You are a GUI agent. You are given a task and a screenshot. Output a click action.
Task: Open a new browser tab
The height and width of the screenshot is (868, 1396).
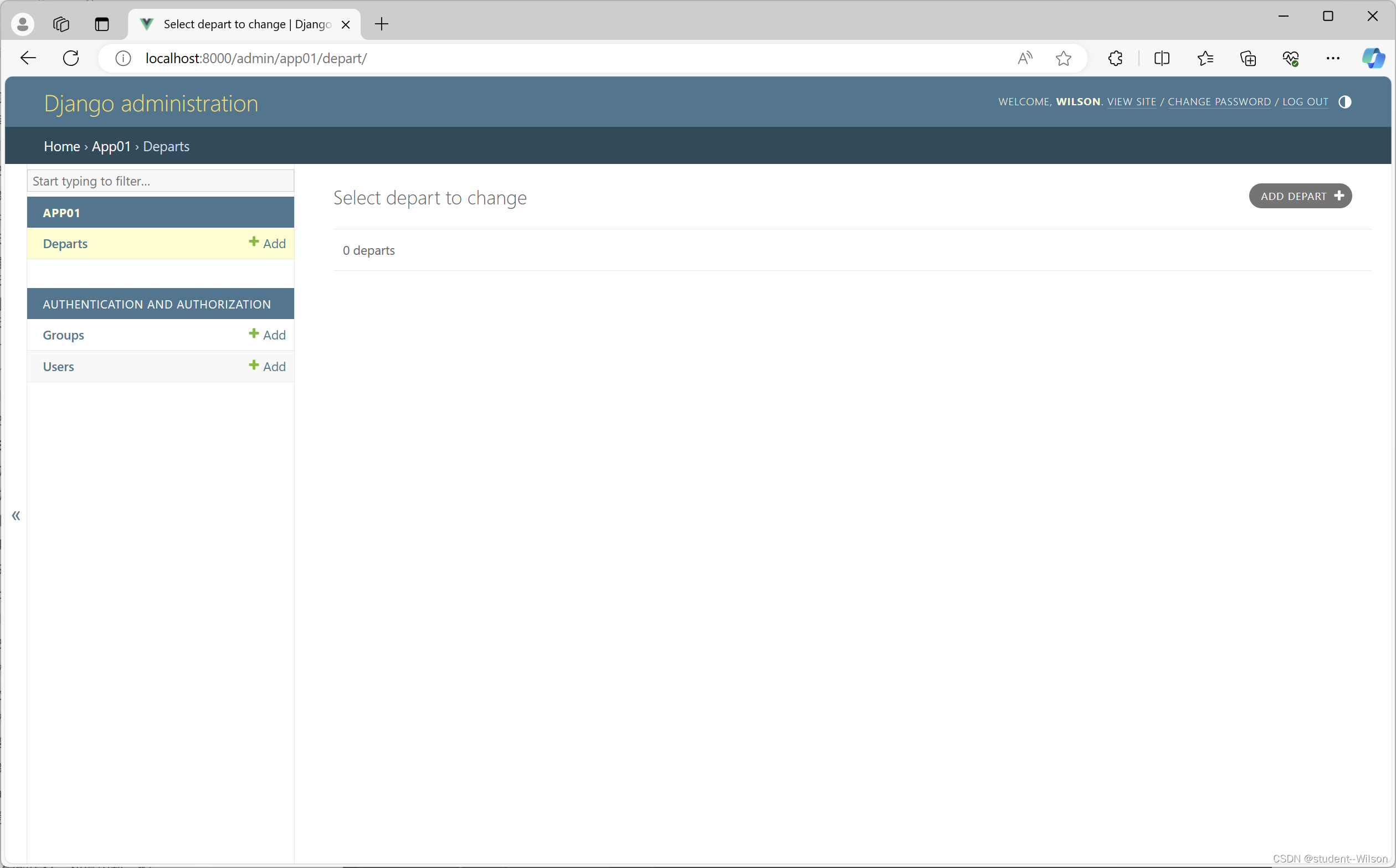coord(381,24)
